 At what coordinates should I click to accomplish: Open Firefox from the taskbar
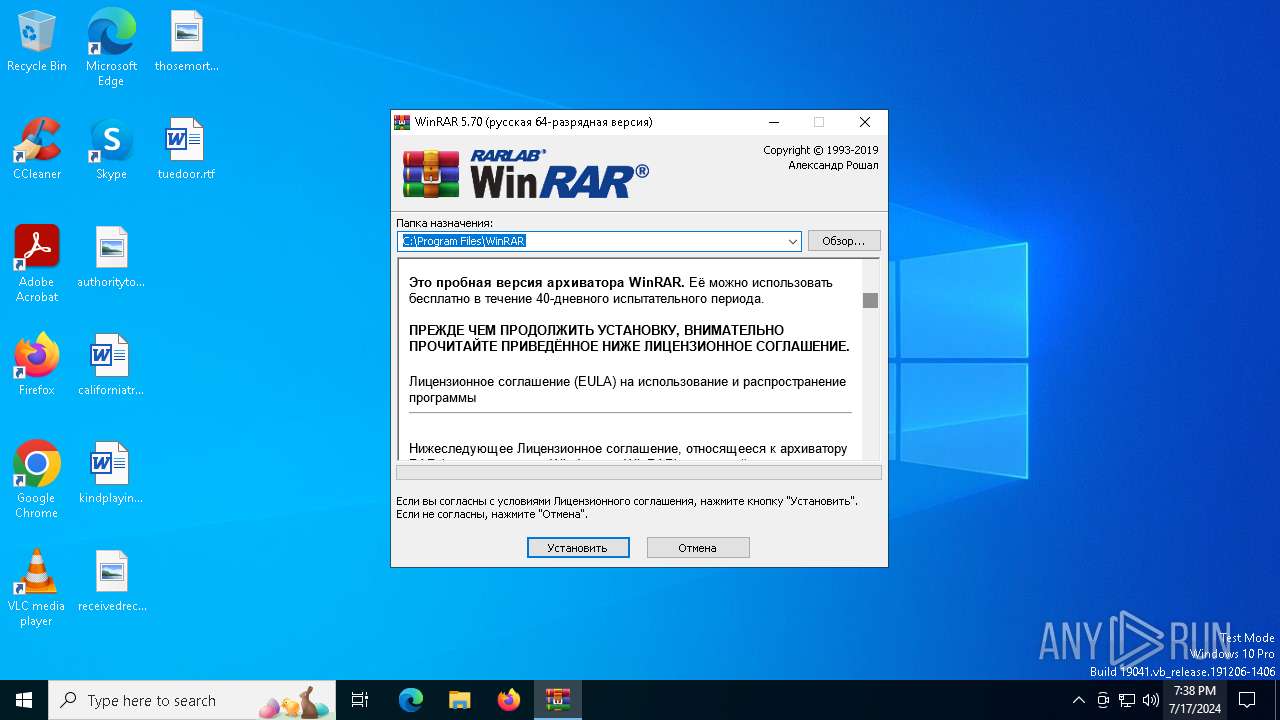coord(509,700)
